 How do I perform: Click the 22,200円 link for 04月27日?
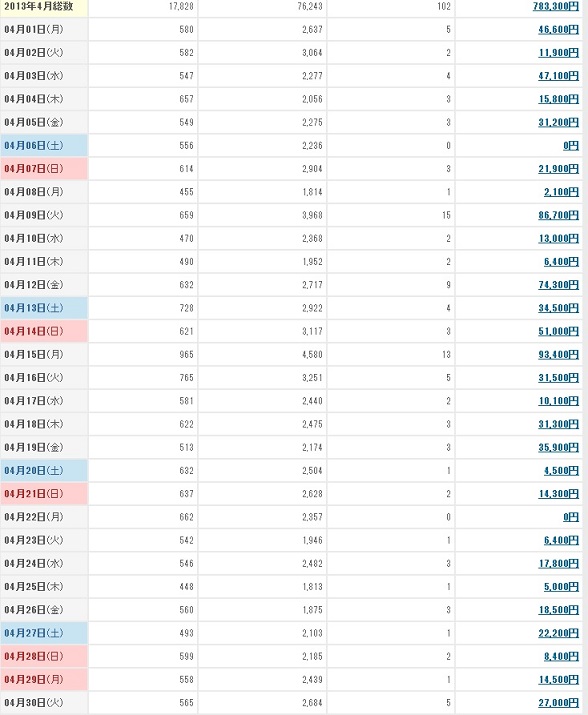click(558, 633)
